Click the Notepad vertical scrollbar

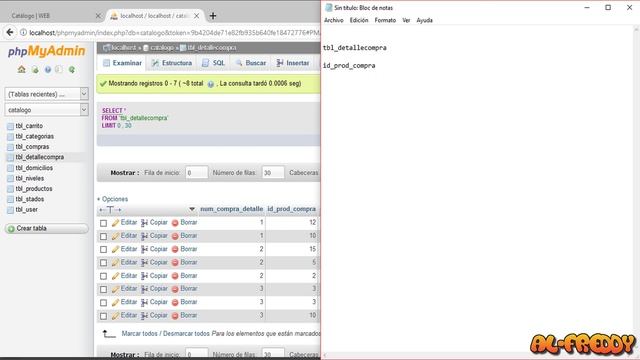pos(636,188)
